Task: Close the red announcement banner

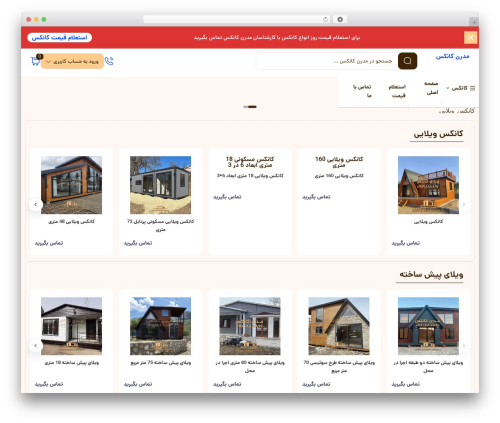Action: pyautogui.click(x=470, y=37)
